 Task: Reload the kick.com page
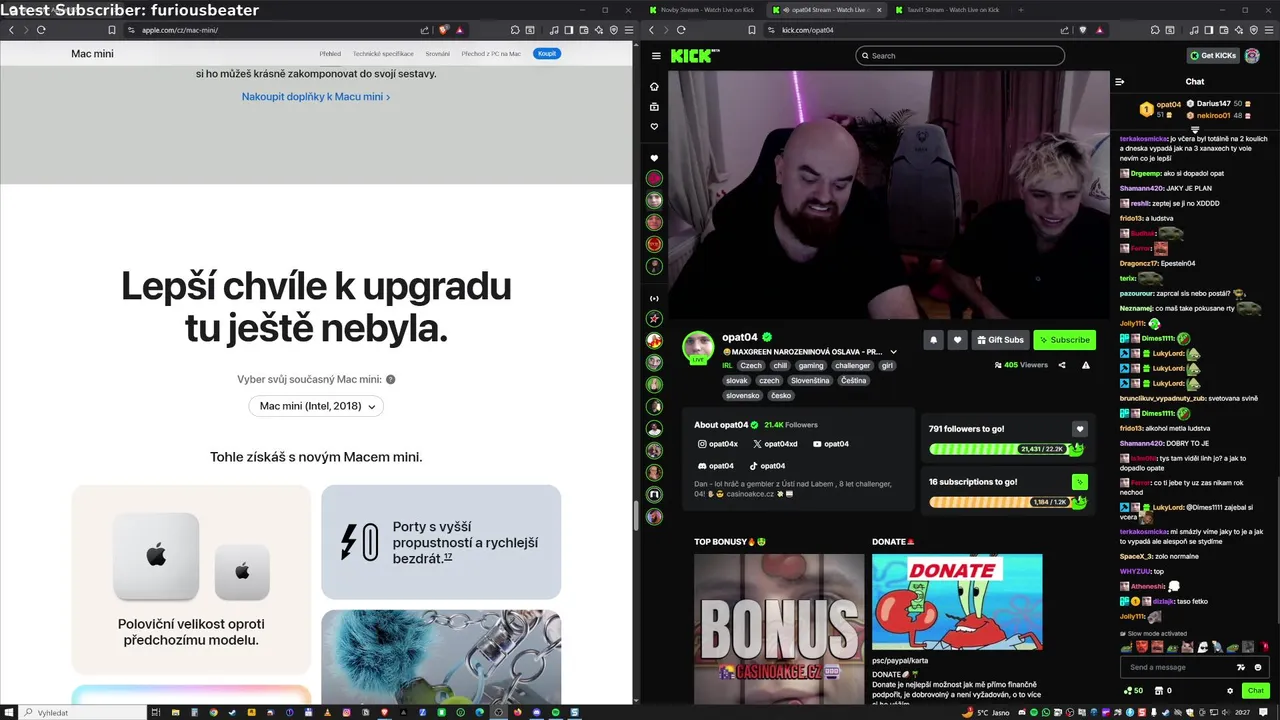681,30
